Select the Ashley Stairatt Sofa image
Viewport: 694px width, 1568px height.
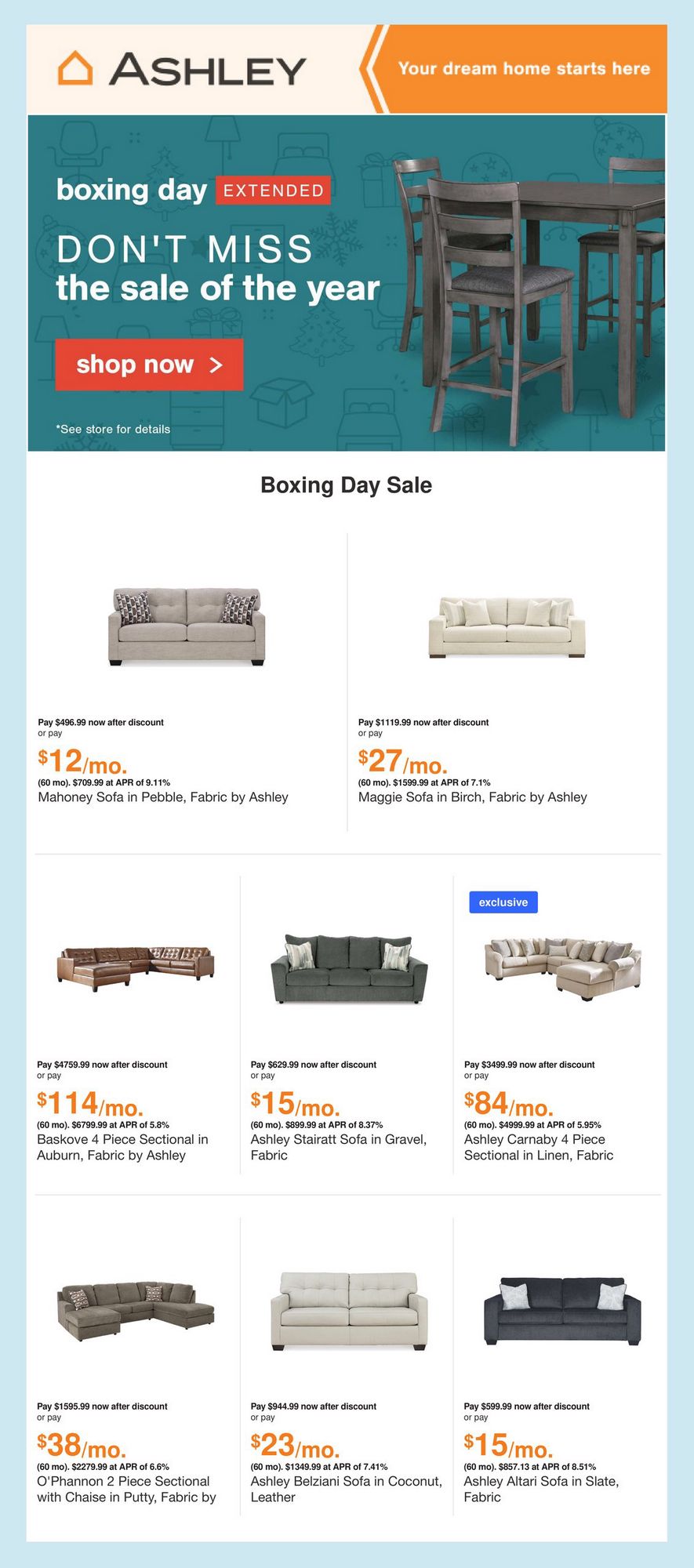[349, 969]
